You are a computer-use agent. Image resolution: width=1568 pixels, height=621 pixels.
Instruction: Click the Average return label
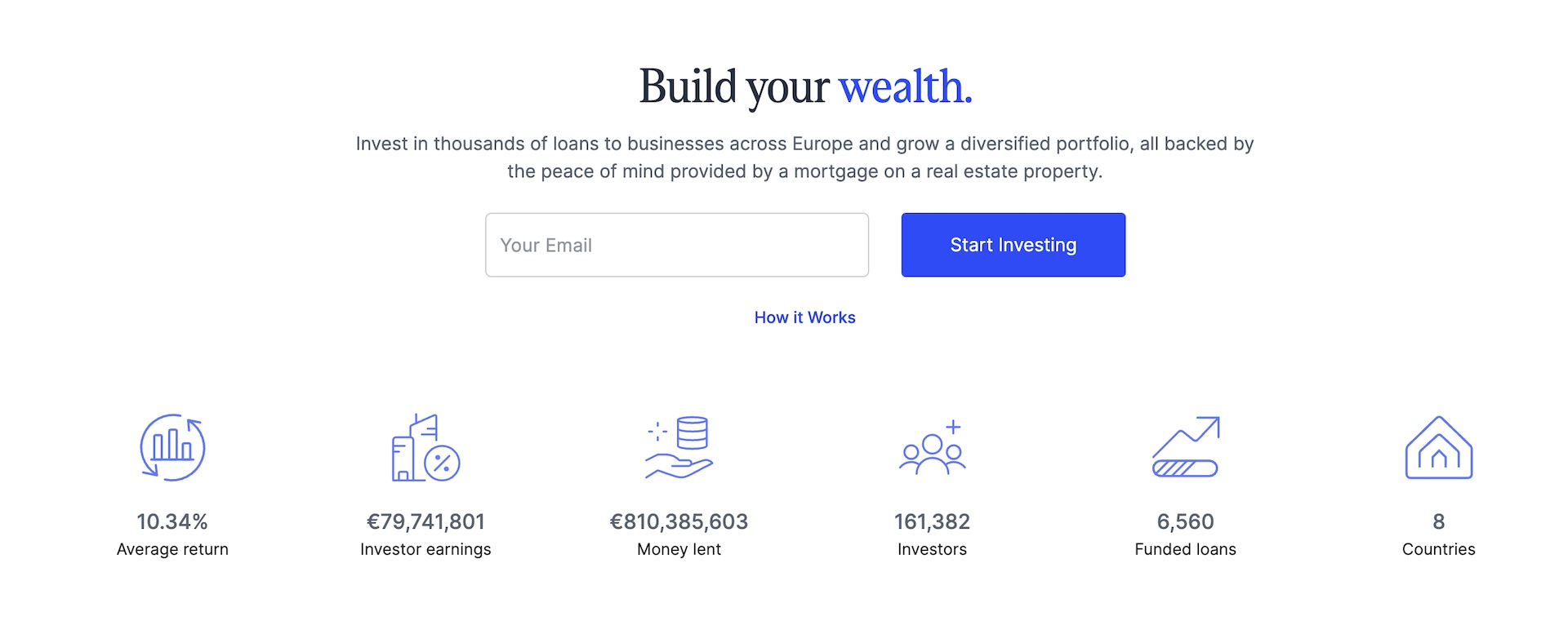(x=172, y=549)
